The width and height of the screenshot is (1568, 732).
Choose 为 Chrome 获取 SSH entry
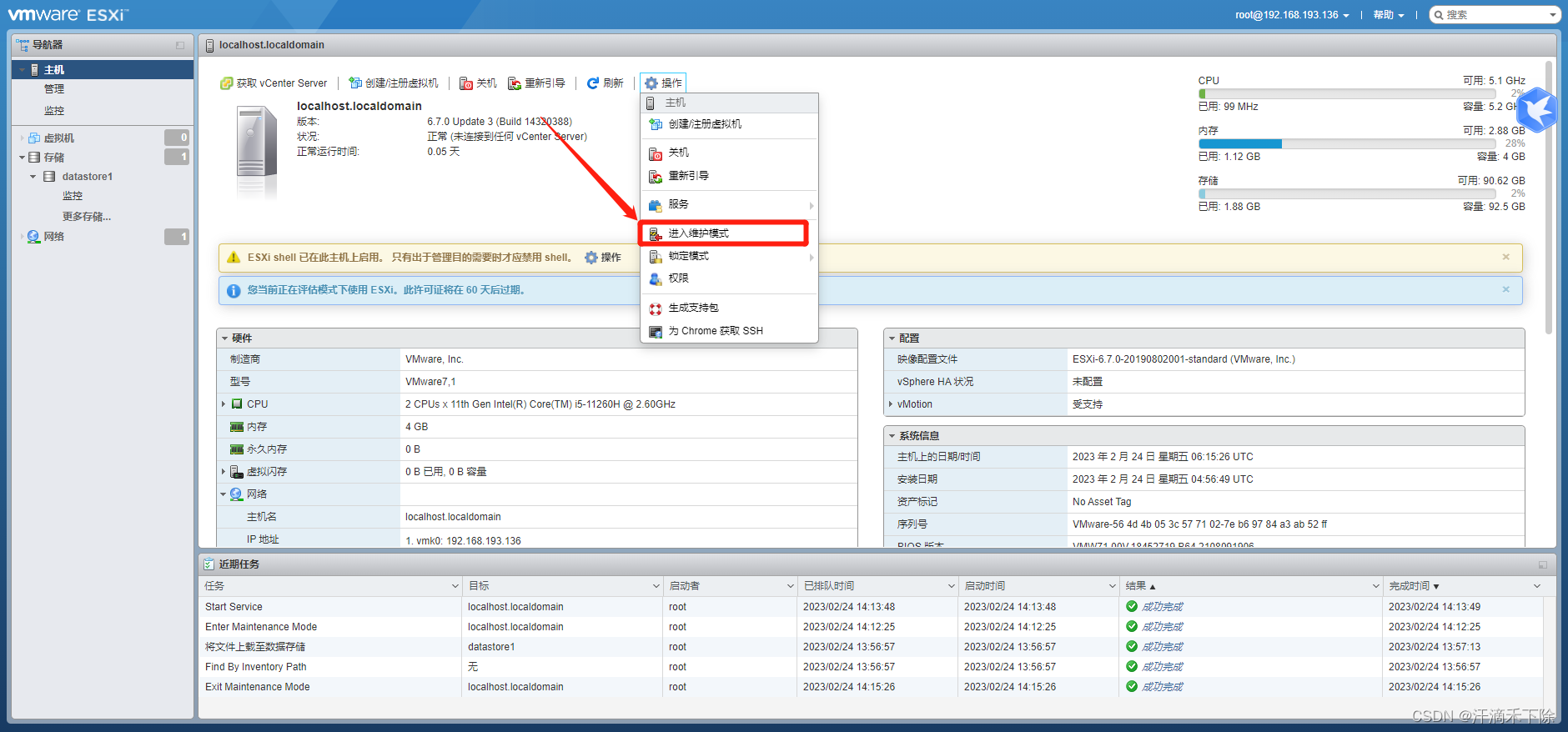(729, 331)
